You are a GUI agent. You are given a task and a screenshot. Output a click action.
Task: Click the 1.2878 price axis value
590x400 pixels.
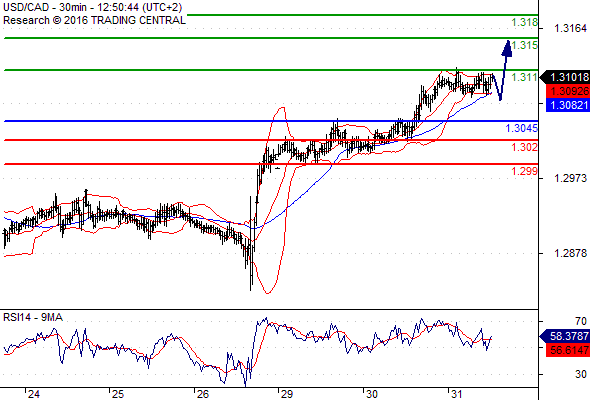[570, 253]
